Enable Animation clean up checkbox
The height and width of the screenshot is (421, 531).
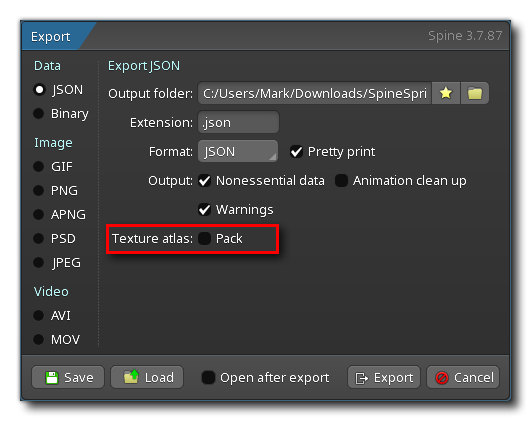[341, 181]
